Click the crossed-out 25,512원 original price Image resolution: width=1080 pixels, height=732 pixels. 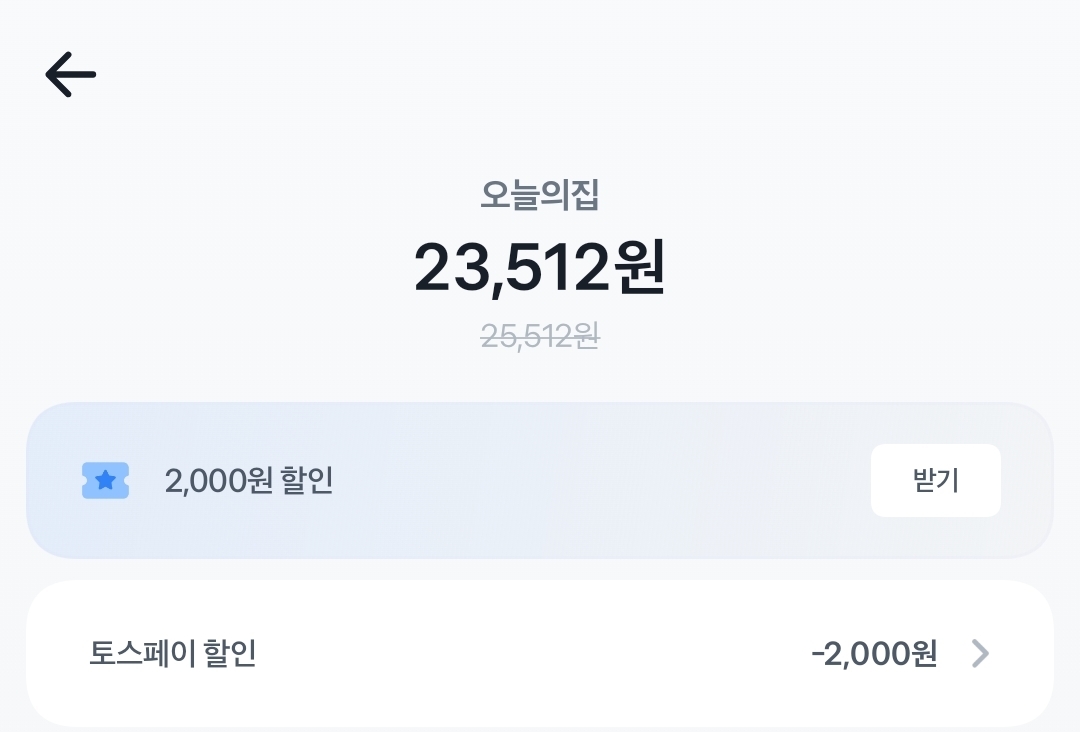[x=540, y=336]
